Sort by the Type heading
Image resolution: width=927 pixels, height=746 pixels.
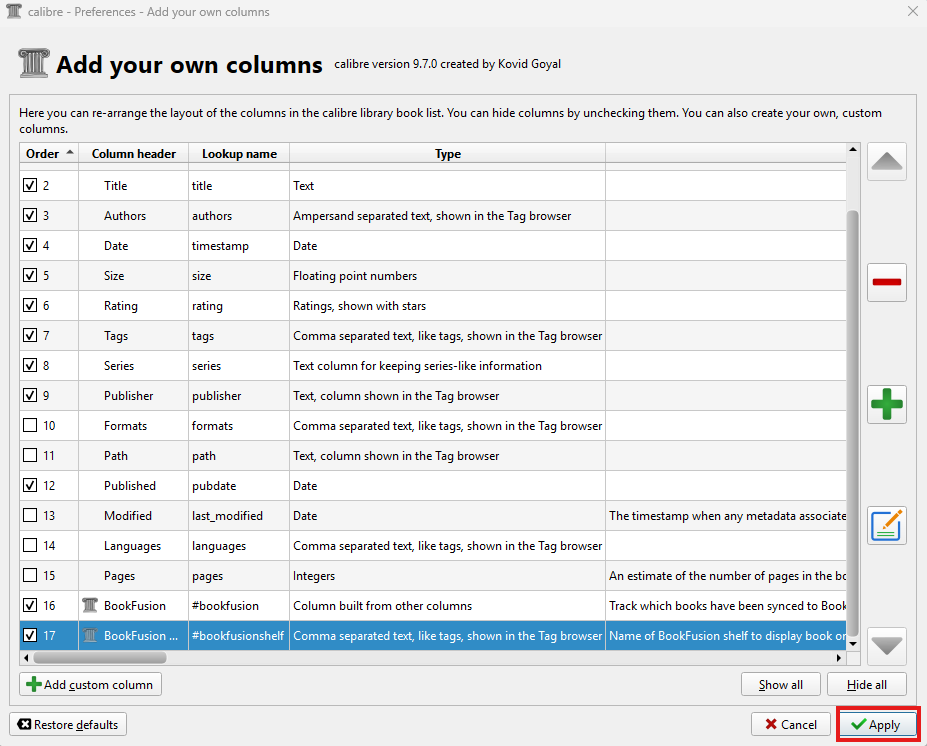tap(448, 154)
